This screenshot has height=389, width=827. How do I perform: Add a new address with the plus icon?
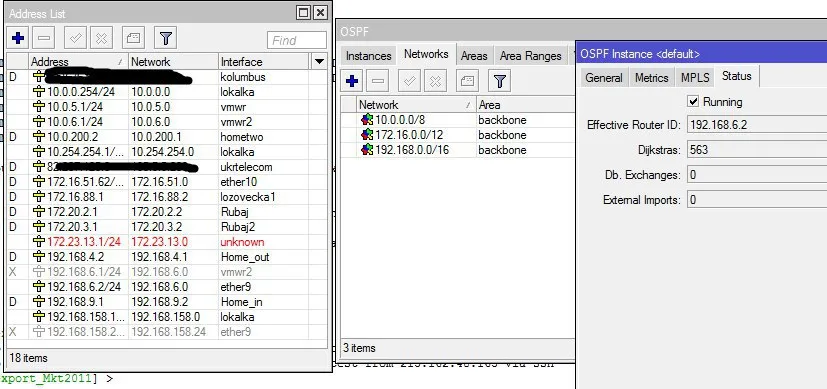[18, 38]
